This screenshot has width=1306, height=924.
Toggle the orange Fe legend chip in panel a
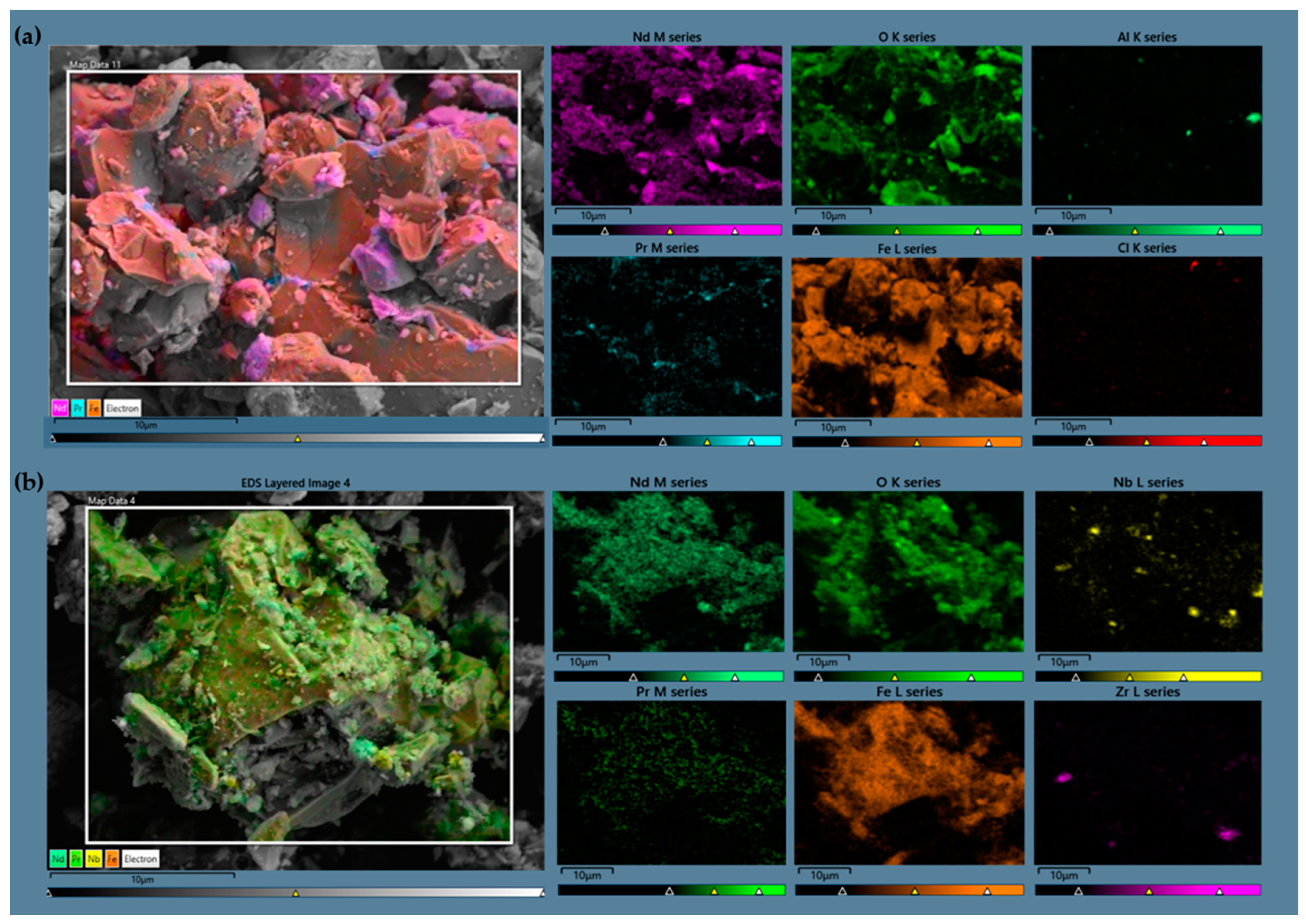coord(94,408)
